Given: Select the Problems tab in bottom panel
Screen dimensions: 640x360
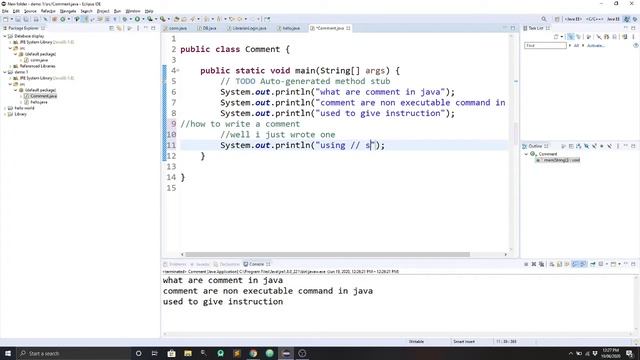Looking at the screenshot, I should [x=176, y=264].
